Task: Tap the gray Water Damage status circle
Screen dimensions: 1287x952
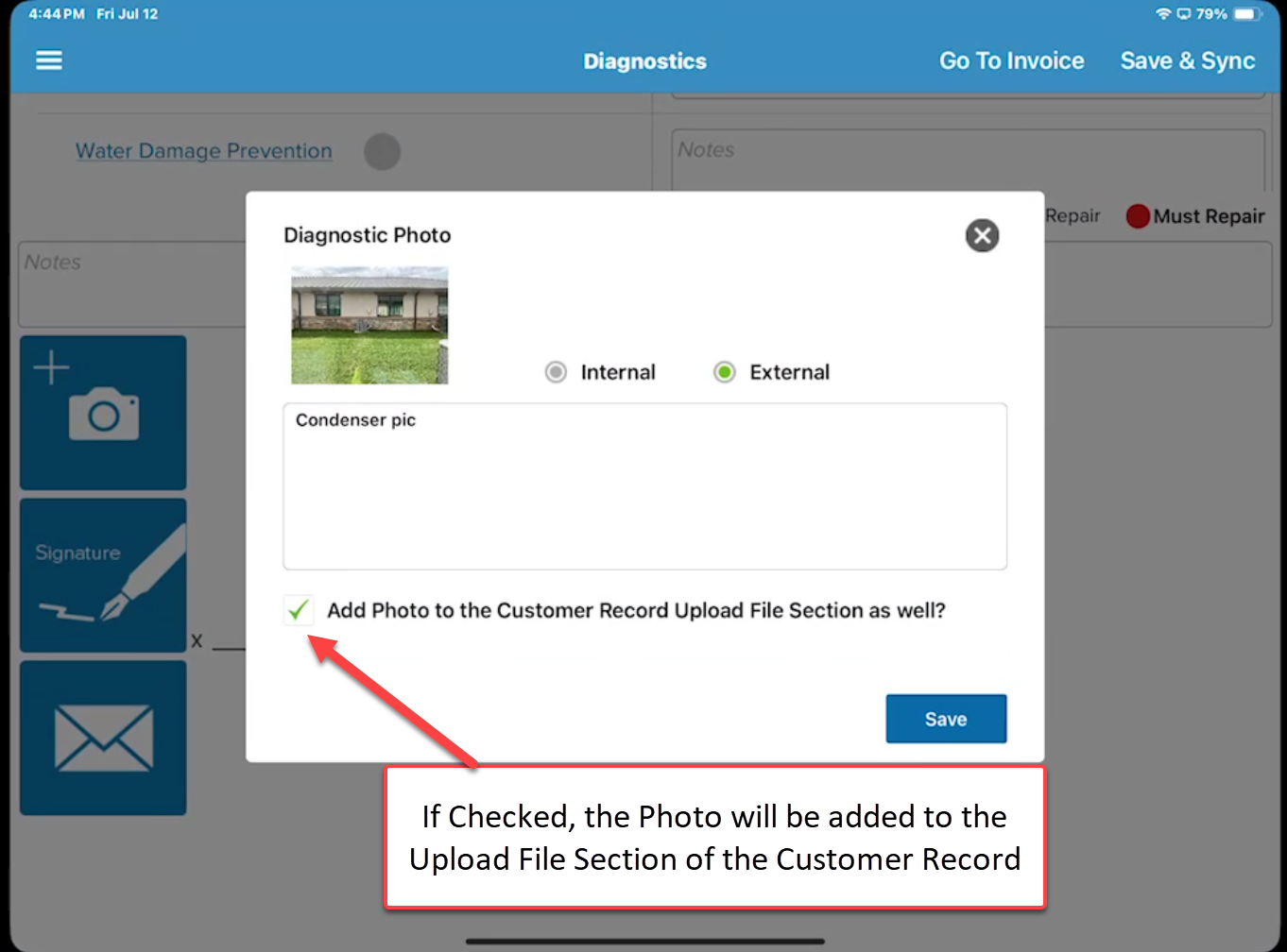Action: 382,151
